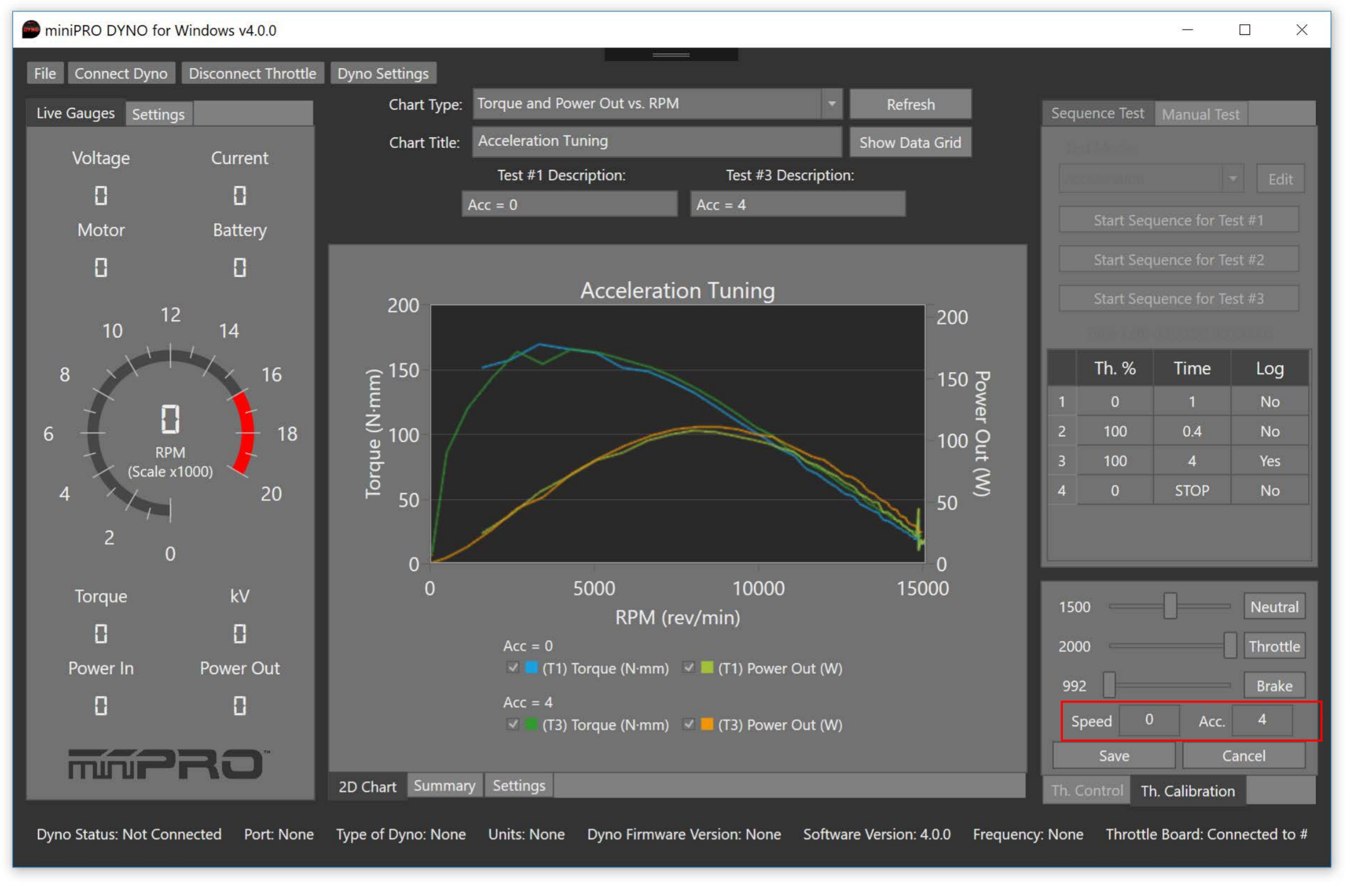The width and height of the screenshot is (1353, 896).
Task: Open Dyno Settings menu
Action: [383, 73]
